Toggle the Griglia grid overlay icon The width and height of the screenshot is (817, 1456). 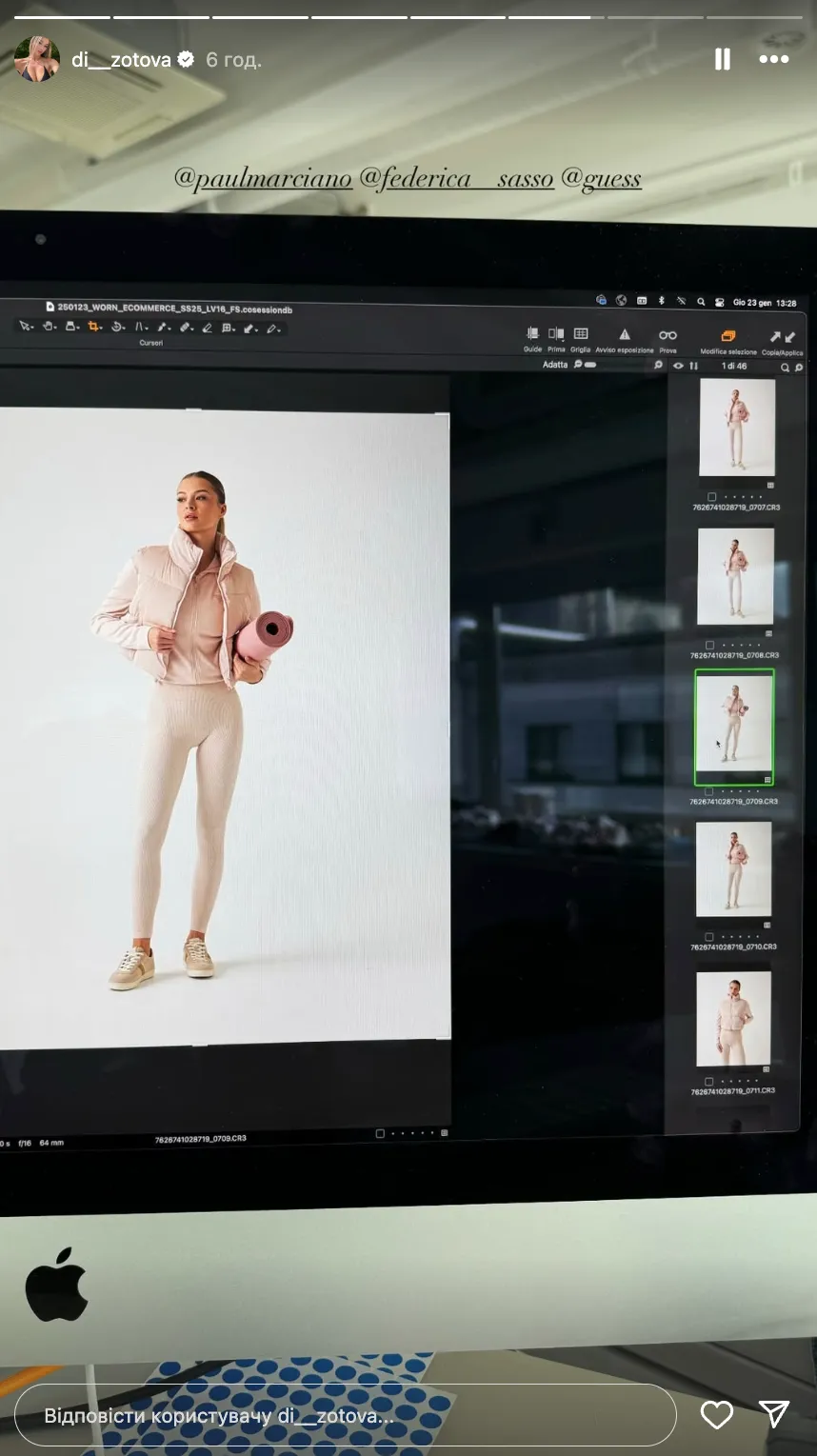point(581,334)
